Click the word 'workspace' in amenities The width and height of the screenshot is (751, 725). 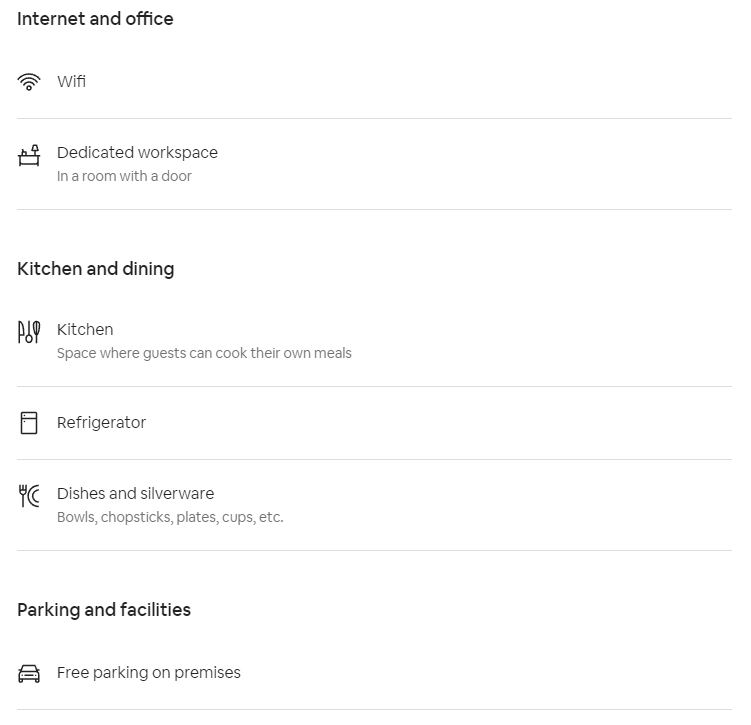point(178,153)
